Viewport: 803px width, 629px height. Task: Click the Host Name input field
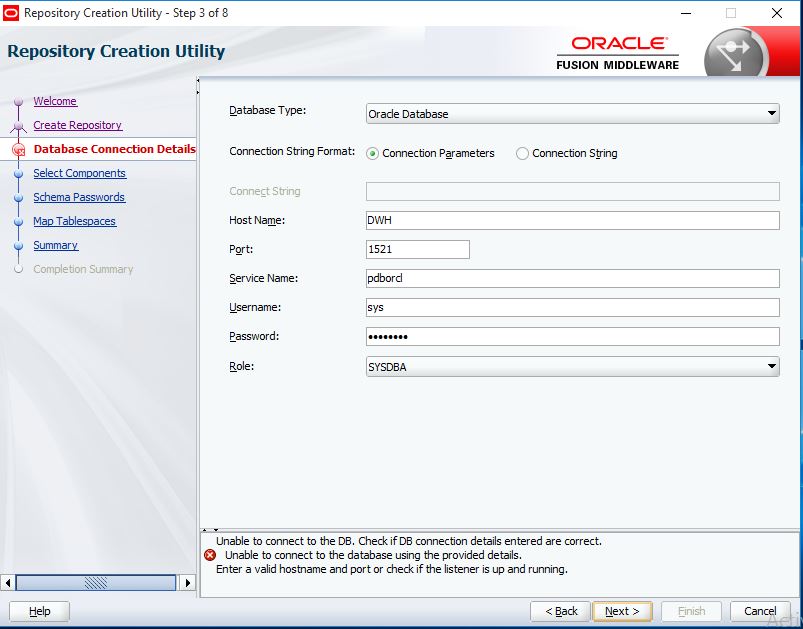coord(572,221)
